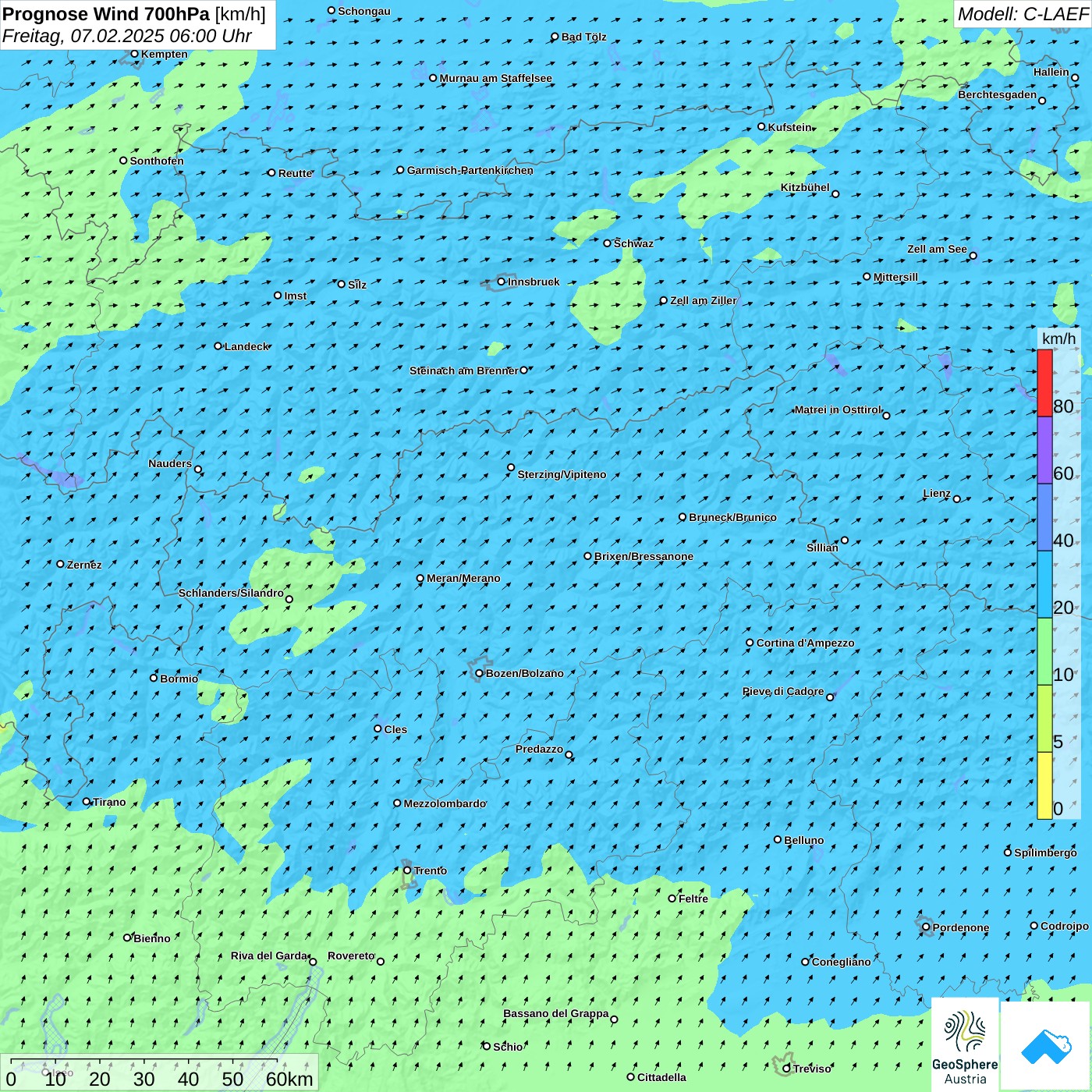Click the forecast date "Freitag, 07.02.2025 06:00 Uhr"
This screenshot has width=1092, height=1092.
[127, 36]
